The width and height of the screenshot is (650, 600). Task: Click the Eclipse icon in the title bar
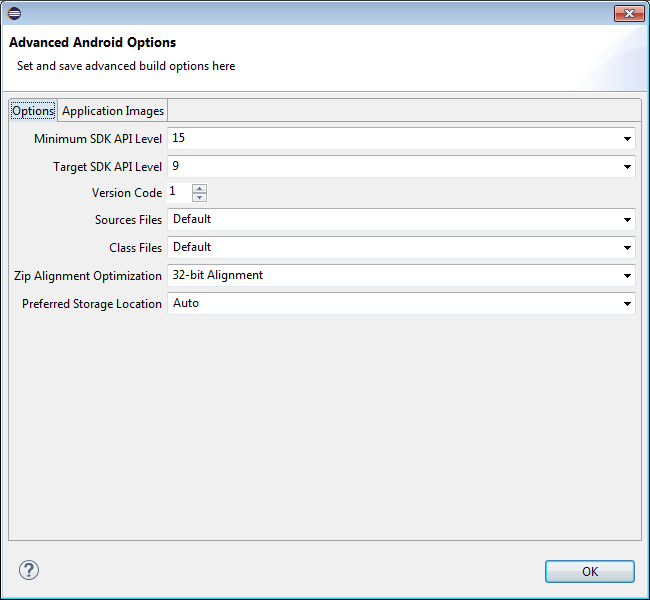(x=14, y=13)
